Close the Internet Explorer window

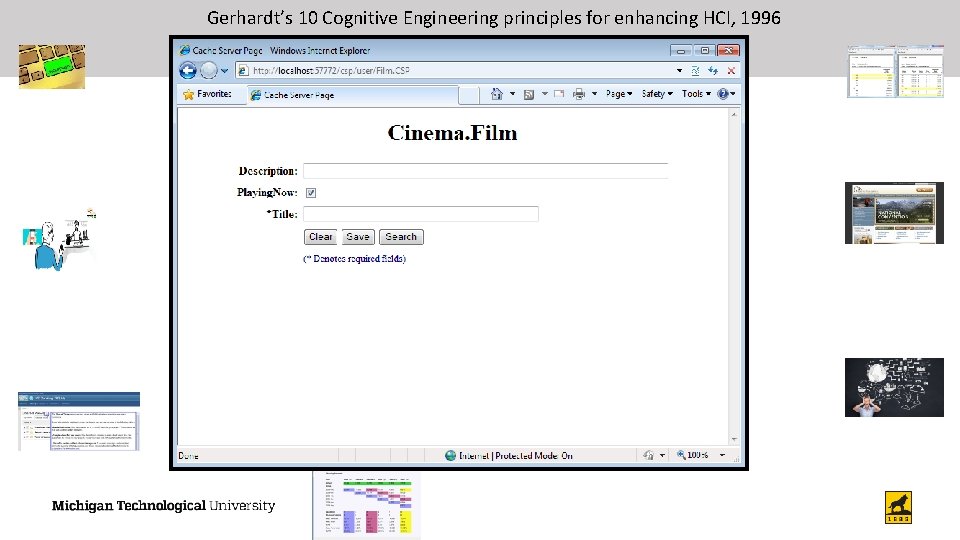(728, 50)
